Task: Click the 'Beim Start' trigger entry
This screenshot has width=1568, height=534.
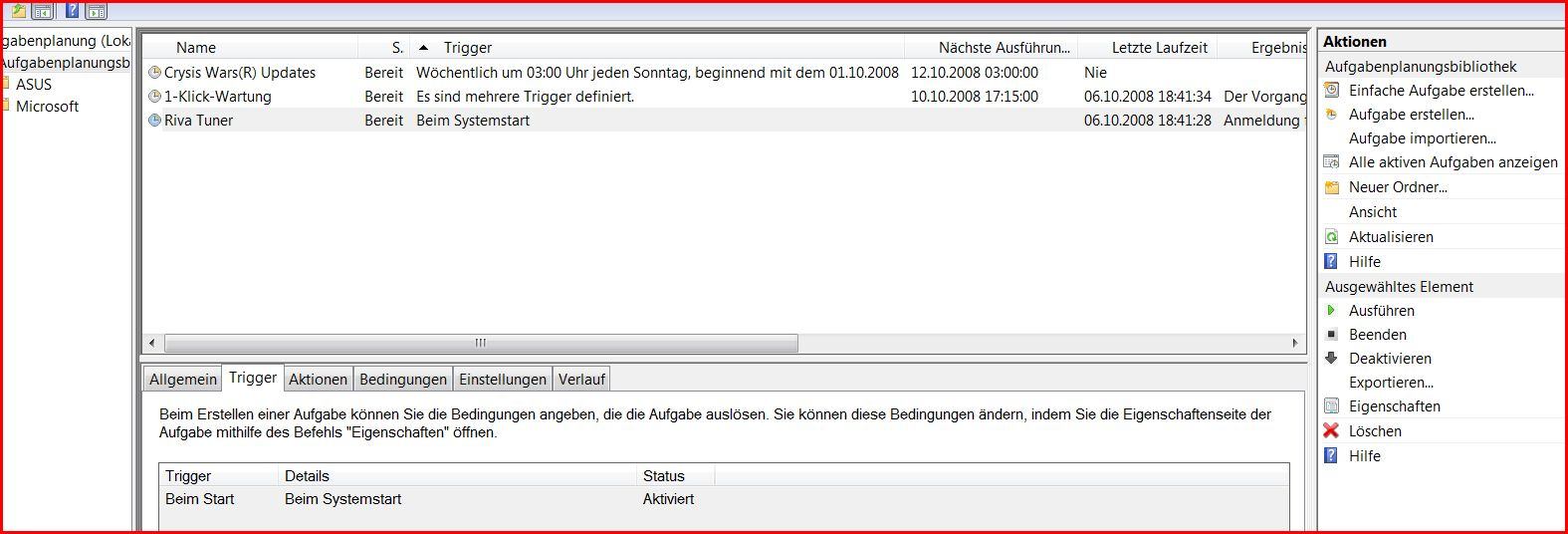Action: click(x=199, y=498)
